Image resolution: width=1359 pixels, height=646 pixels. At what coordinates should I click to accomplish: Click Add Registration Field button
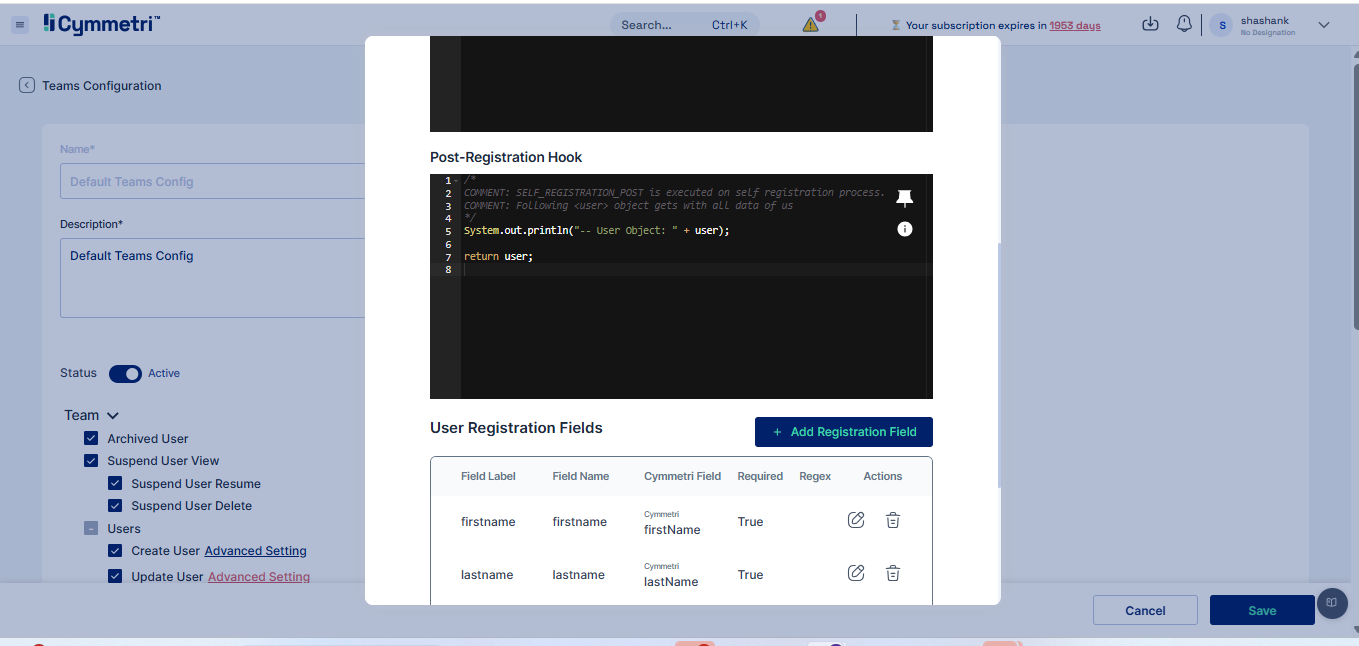tap(844, 432)
